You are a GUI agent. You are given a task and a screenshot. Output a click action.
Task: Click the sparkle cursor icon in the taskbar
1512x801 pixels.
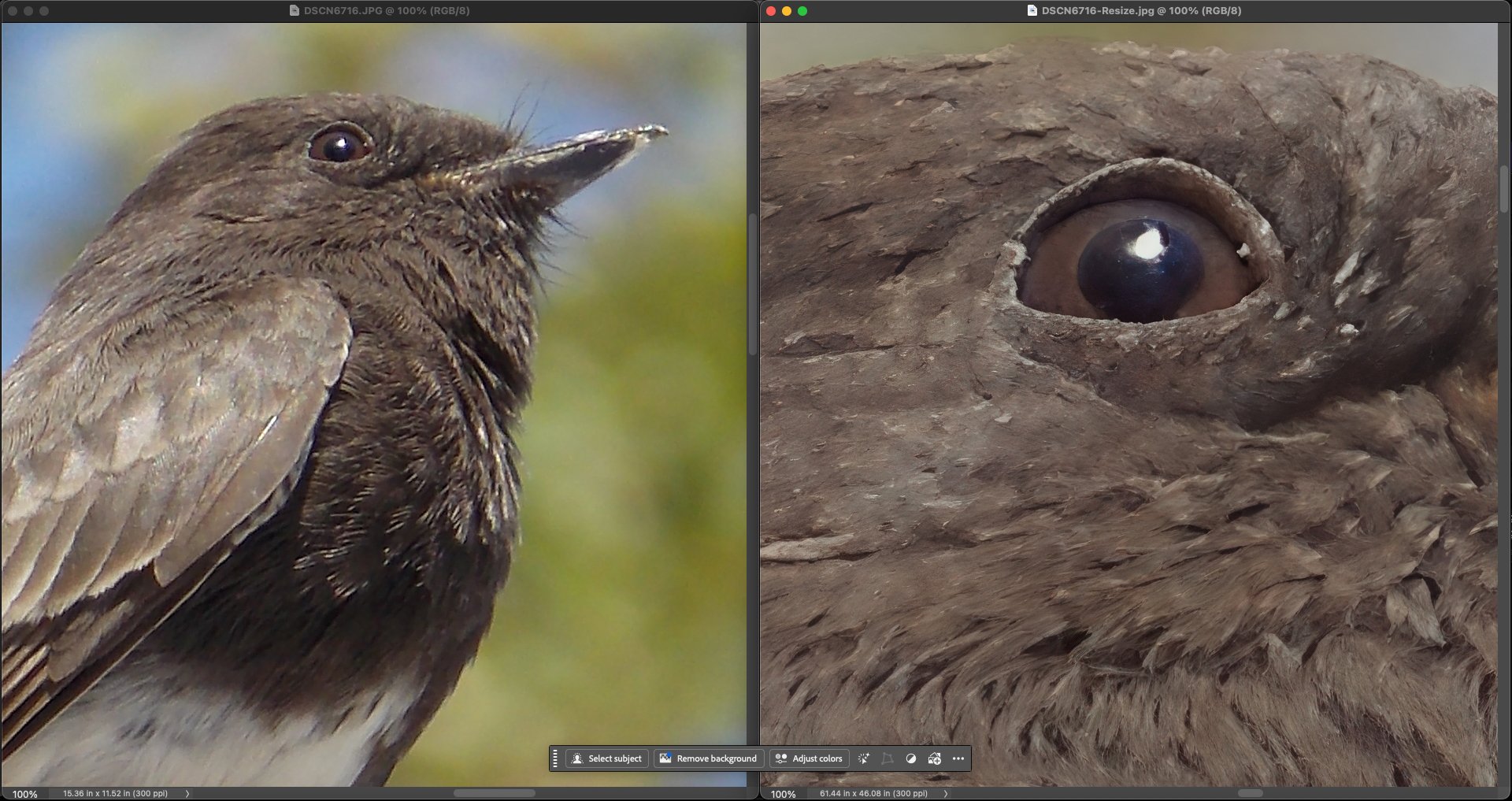coord(864,758)
